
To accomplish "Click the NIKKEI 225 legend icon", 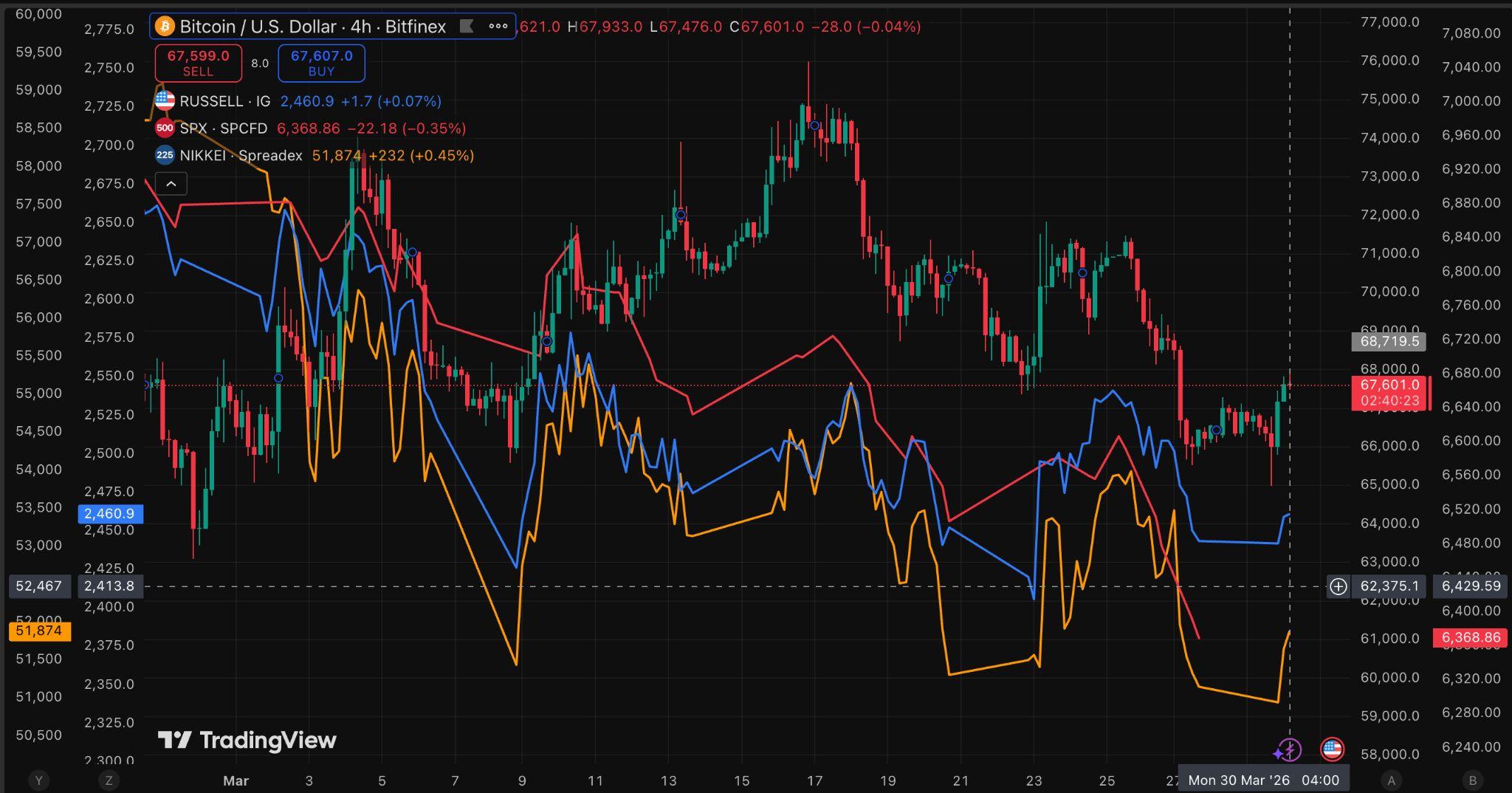I will click(x=165, y=156).
